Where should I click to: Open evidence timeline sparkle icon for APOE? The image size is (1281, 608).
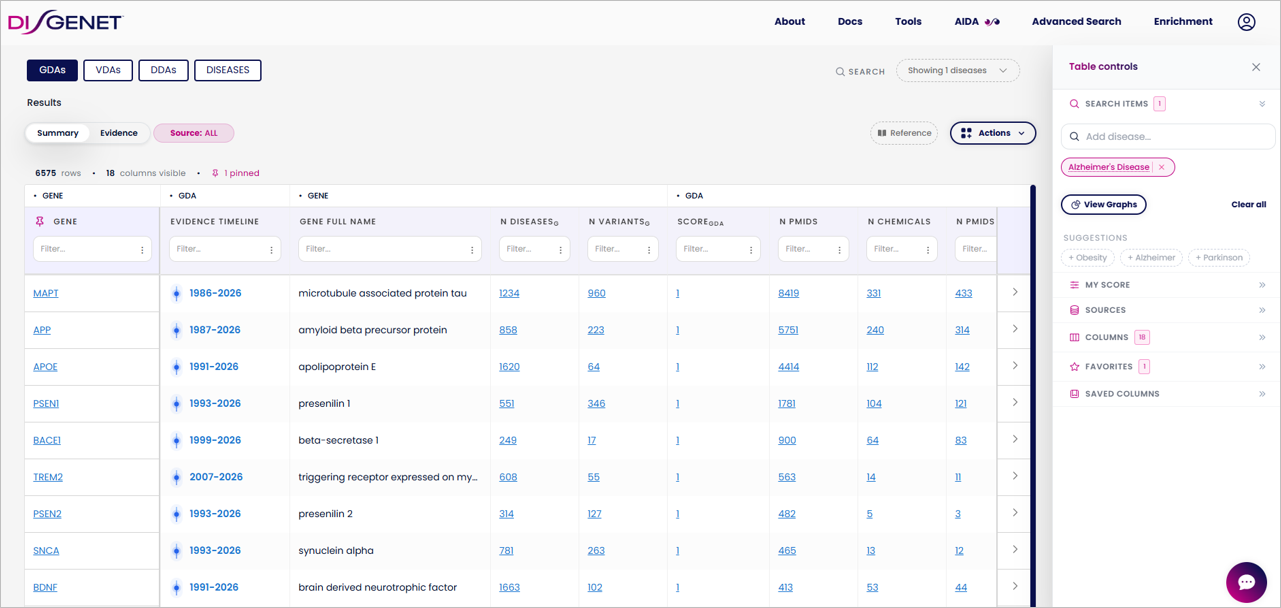click(177, 367)
